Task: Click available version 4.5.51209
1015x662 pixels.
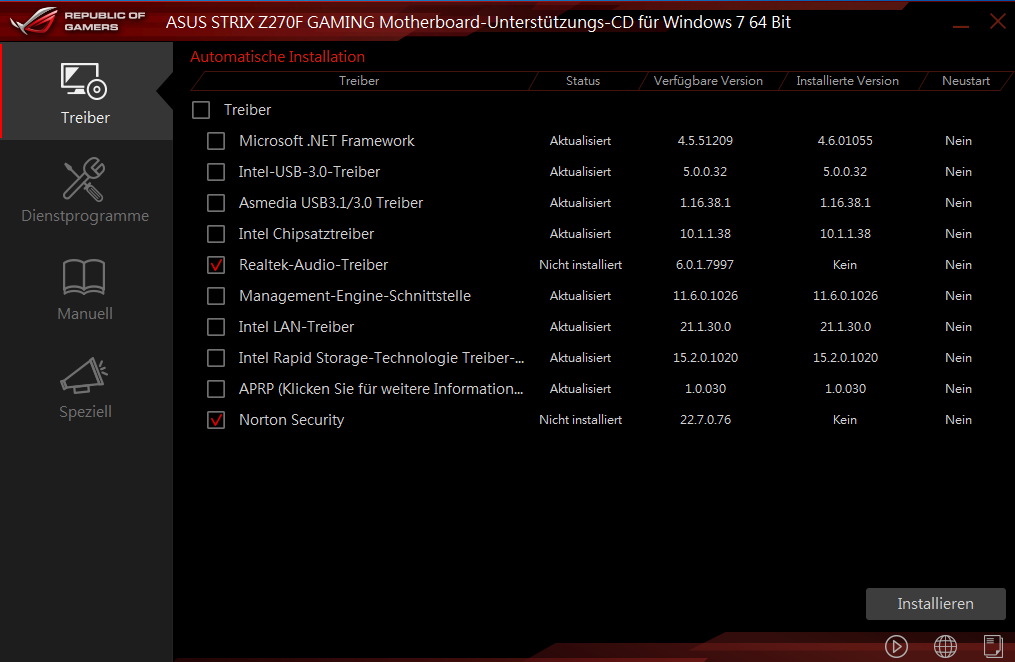Action: coord(705,140)
